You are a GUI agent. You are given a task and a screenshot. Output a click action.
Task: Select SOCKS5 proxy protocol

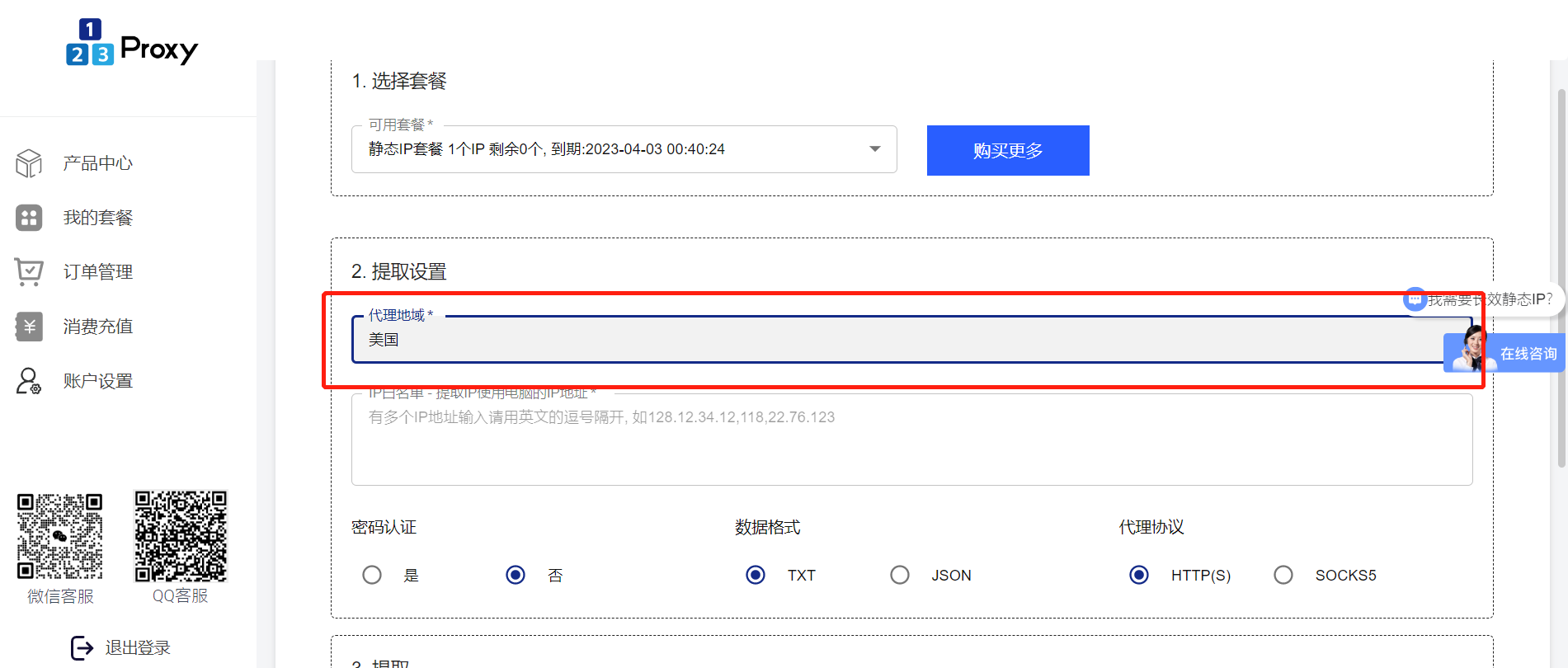1283,575
